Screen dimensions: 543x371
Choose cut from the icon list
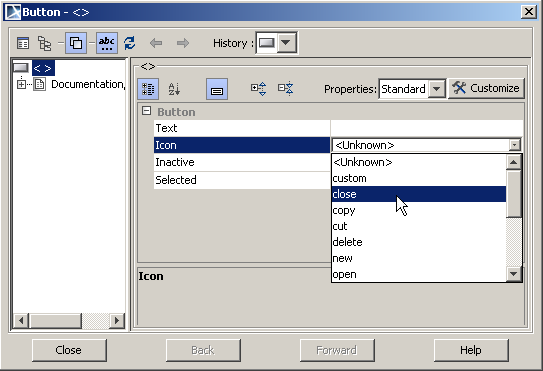tap(419, 226)
